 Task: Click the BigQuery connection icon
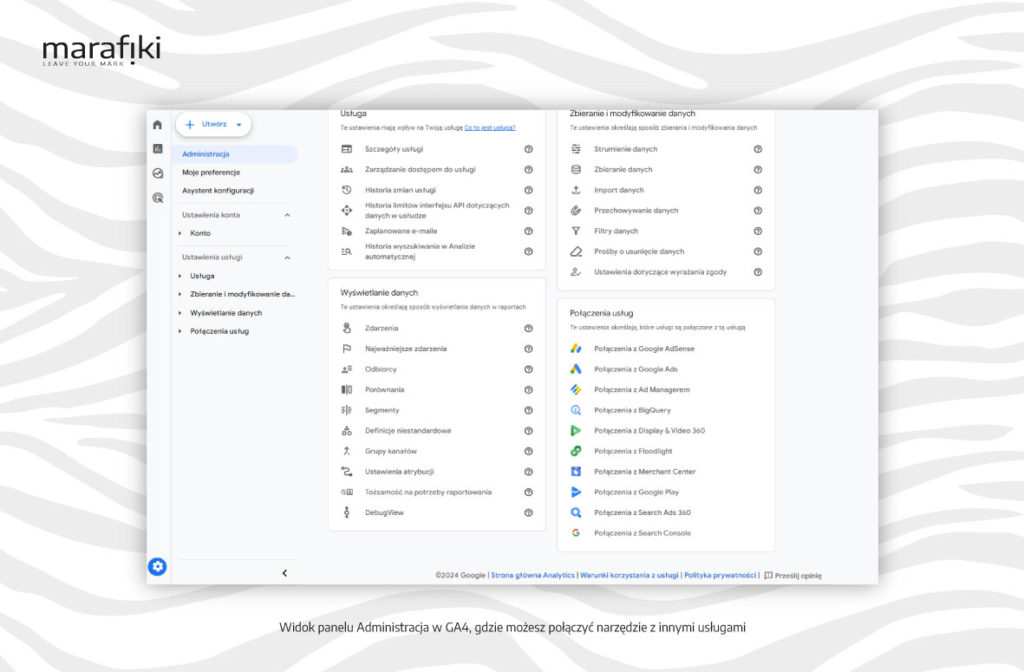click(x=576, y=410)
